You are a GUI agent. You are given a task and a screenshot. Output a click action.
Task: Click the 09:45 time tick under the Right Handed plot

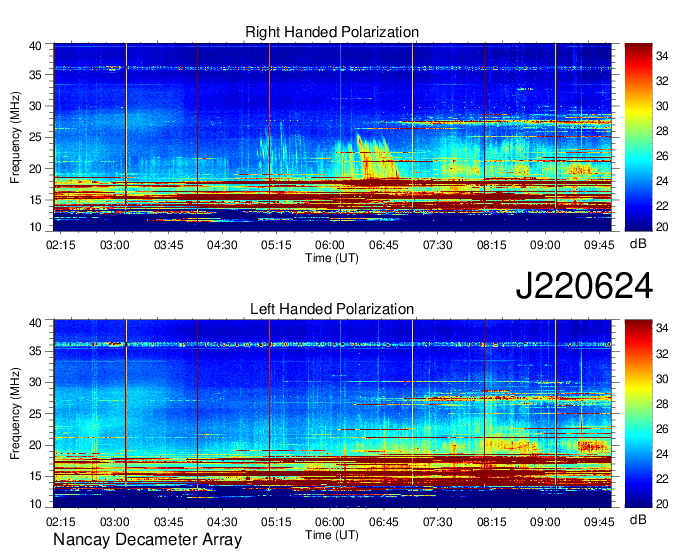tap(599, 245)
